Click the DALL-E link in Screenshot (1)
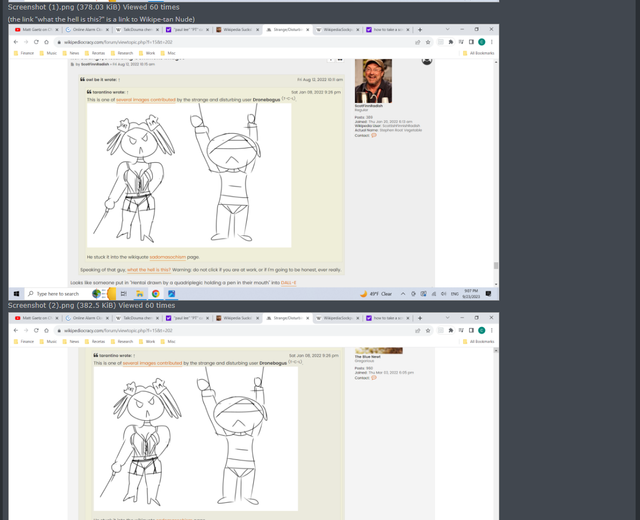Viewport: 640px width, 520px height. click(x=289, y=282)
